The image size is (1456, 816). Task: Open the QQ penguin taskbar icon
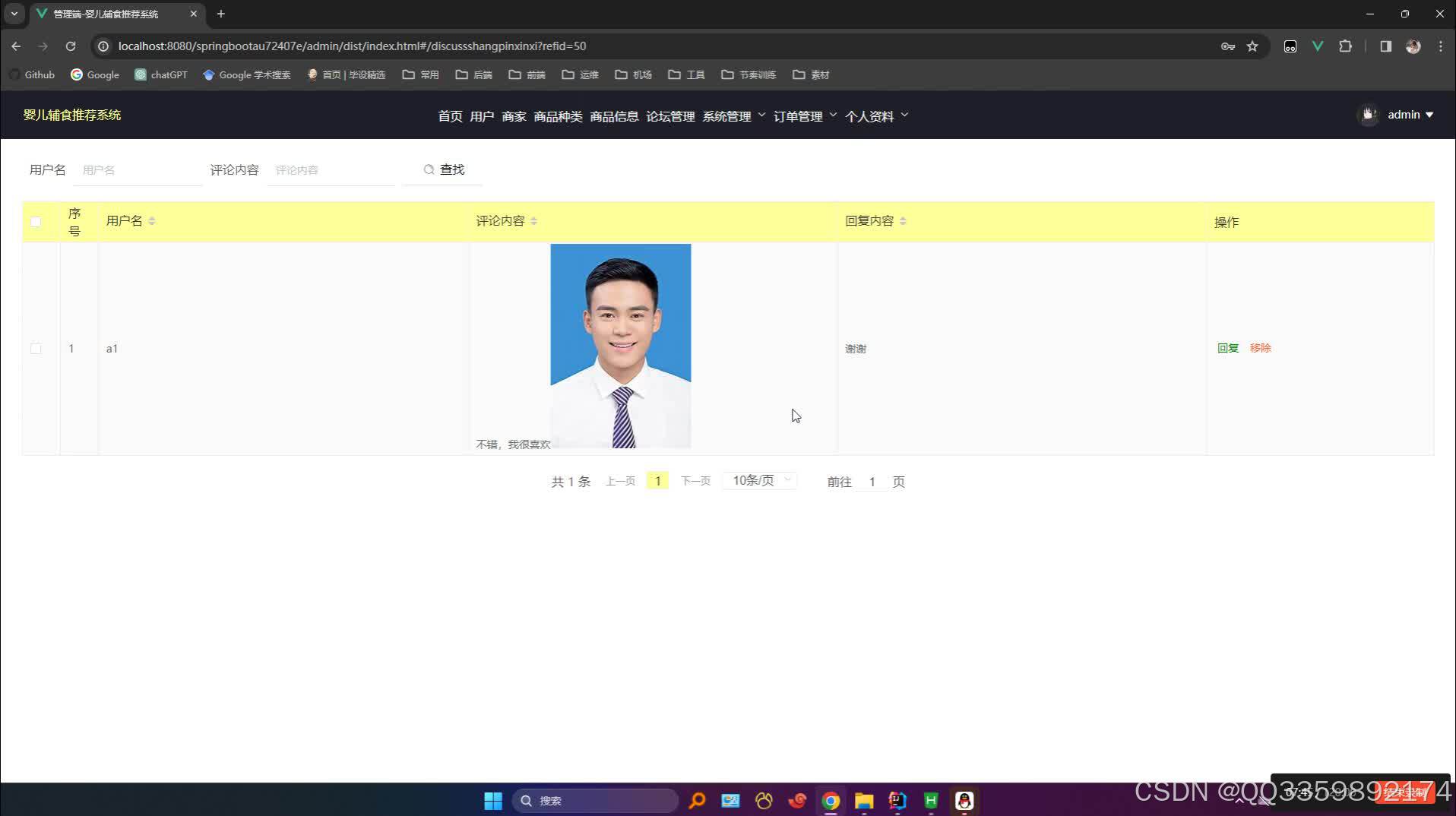click(964, 801)
